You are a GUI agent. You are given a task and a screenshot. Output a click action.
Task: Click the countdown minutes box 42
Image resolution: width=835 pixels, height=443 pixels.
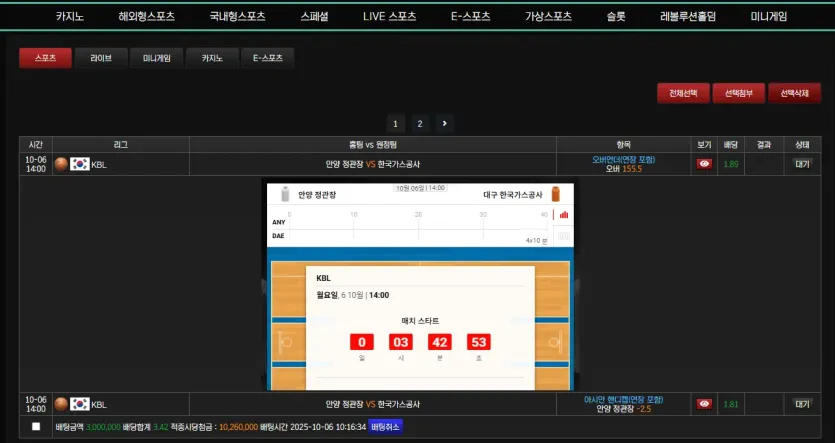(440, 342)
